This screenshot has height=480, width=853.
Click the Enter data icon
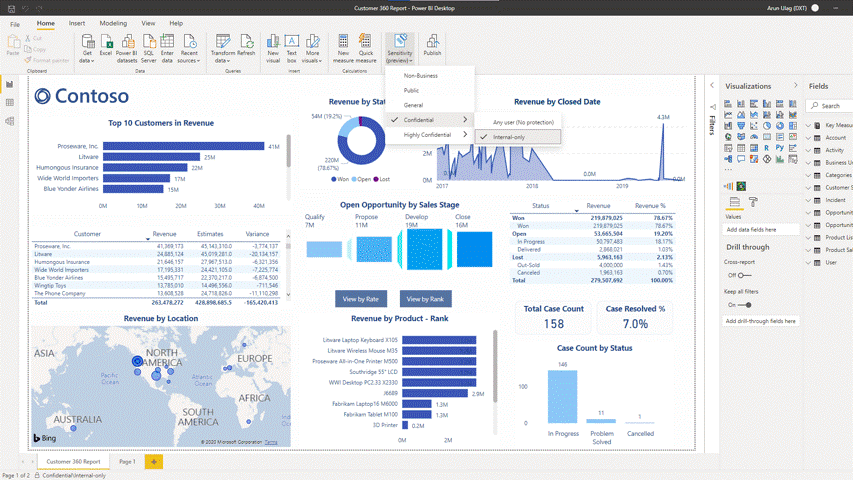tap(167, 48)
